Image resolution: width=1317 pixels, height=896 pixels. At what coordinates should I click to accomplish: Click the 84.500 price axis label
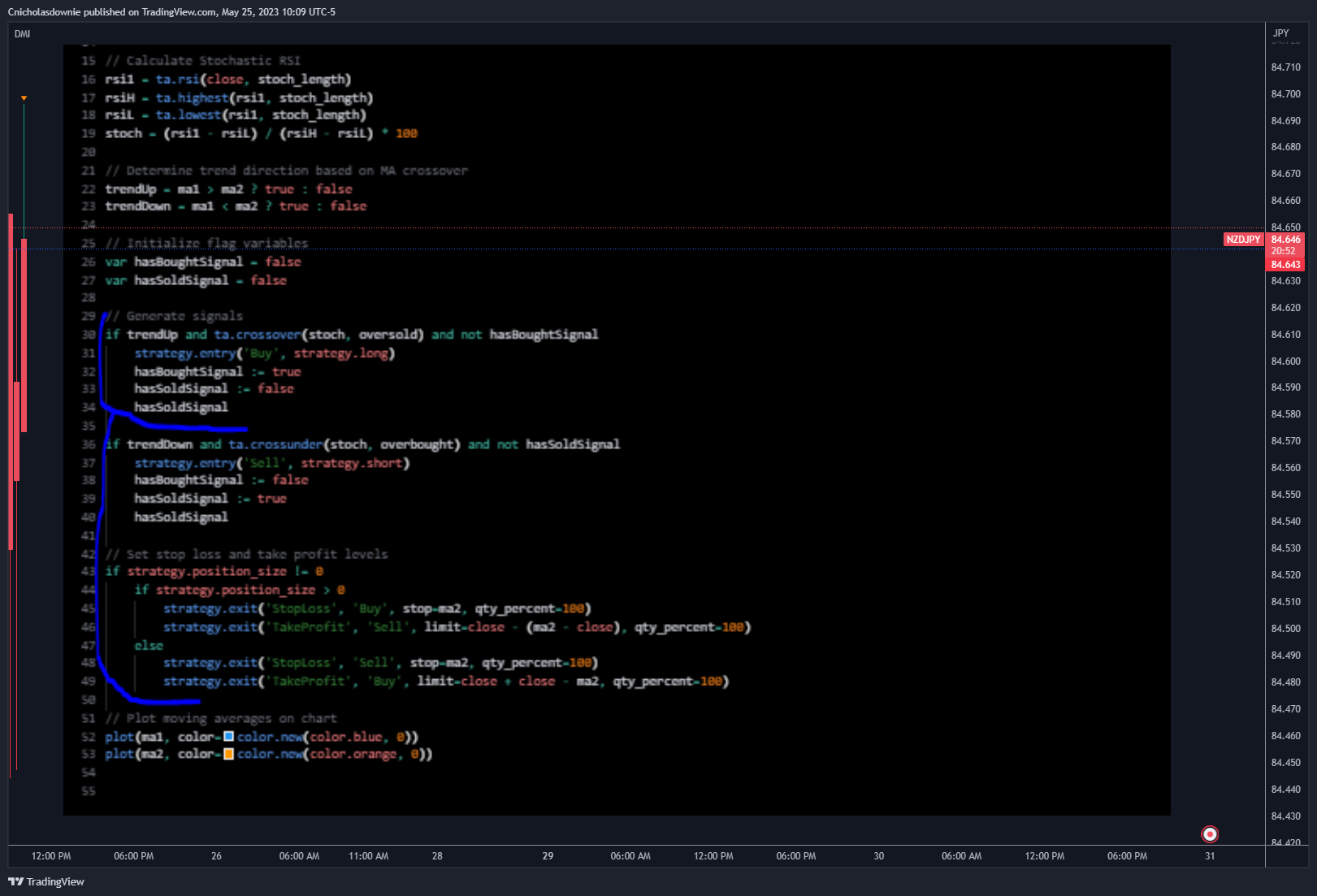point(1285,629)
